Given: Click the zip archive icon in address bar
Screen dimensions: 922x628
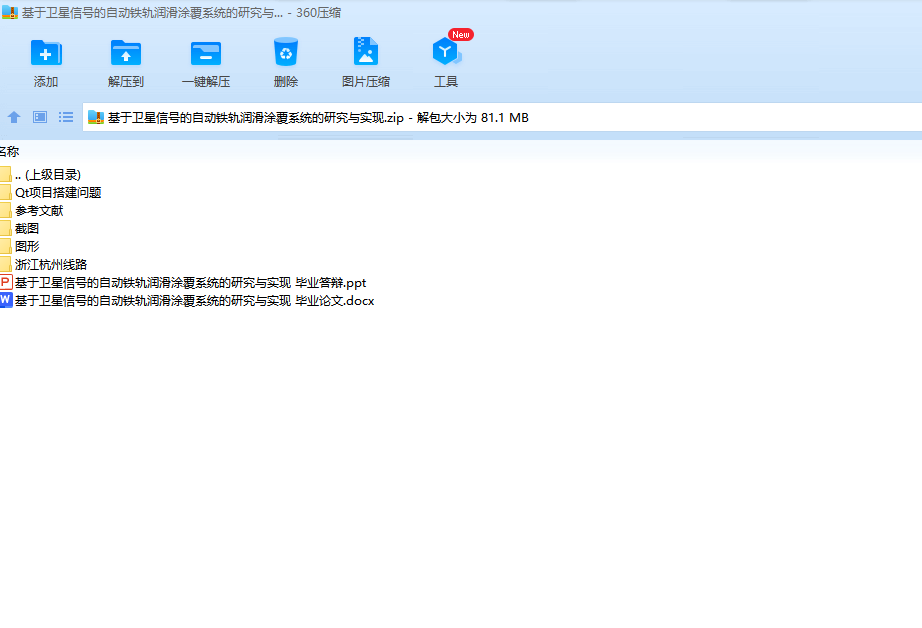Looking at the screenshot, I should pyautogui.click(x=96, y=118).
